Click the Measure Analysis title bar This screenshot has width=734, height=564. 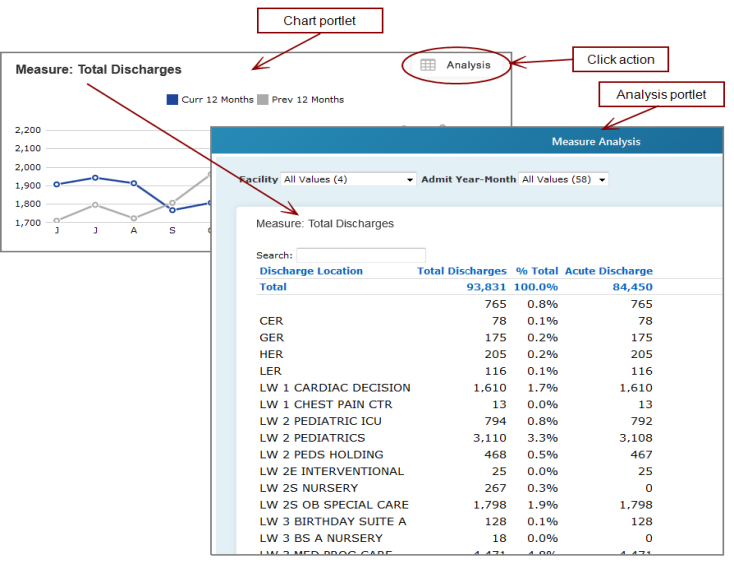[x=467, y=141]
